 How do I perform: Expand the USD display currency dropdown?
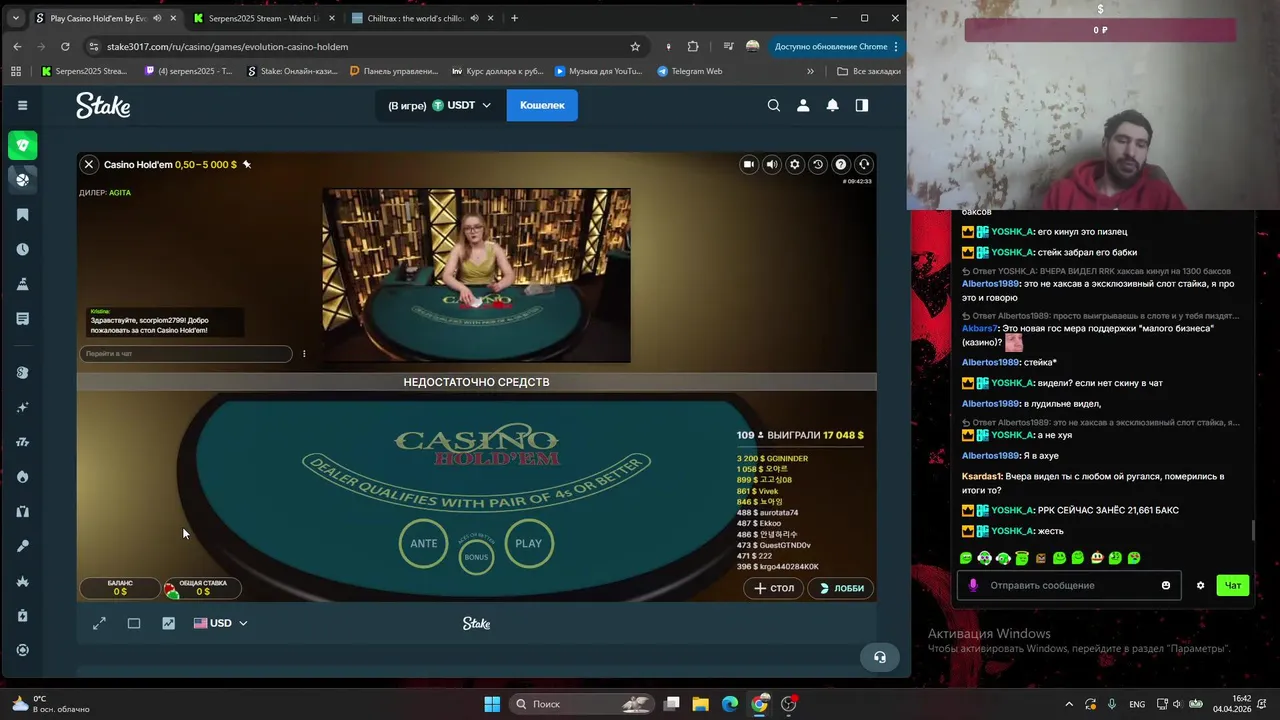(x=220, y=623)
